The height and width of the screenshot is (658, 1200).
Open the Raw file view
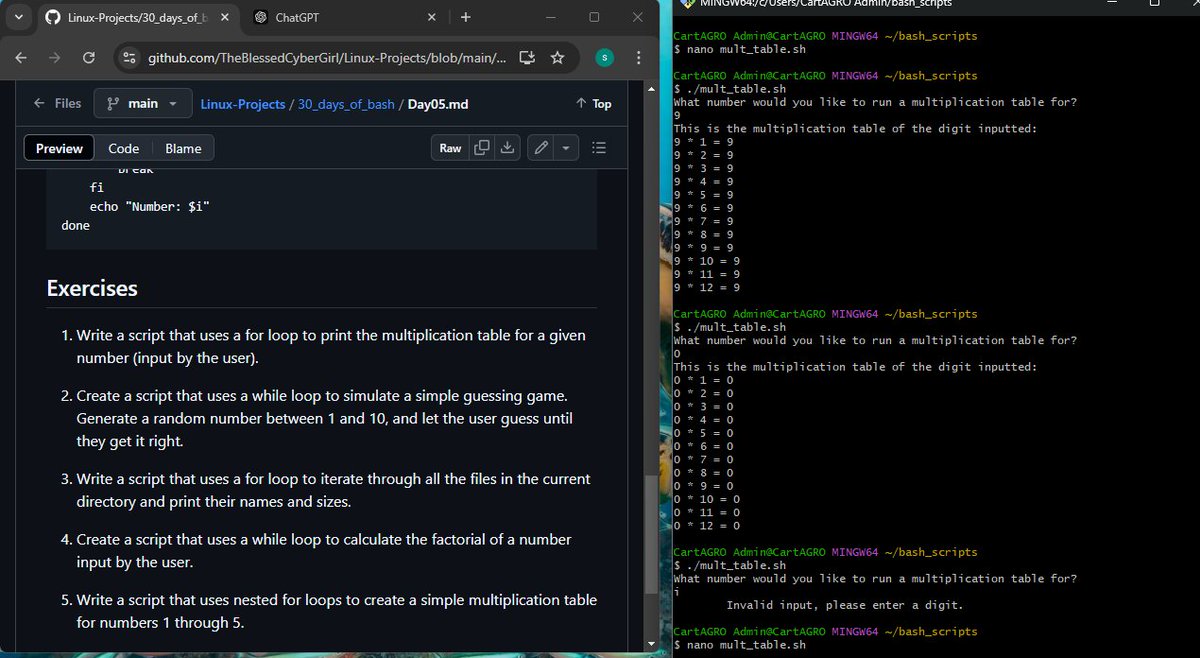(x=450, y=148)
